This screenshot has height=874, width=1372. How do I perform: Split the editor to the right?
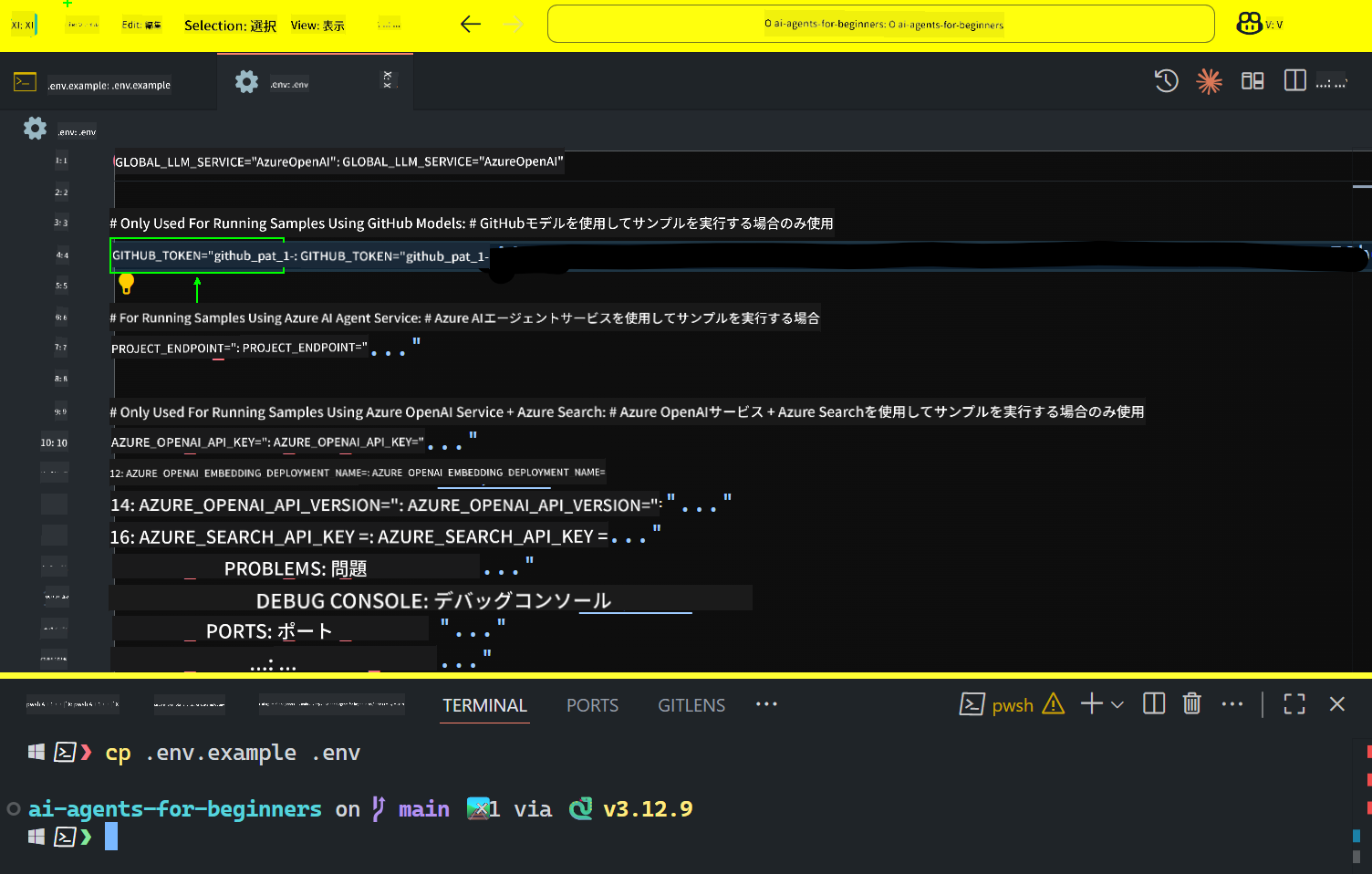(1294, 80)
